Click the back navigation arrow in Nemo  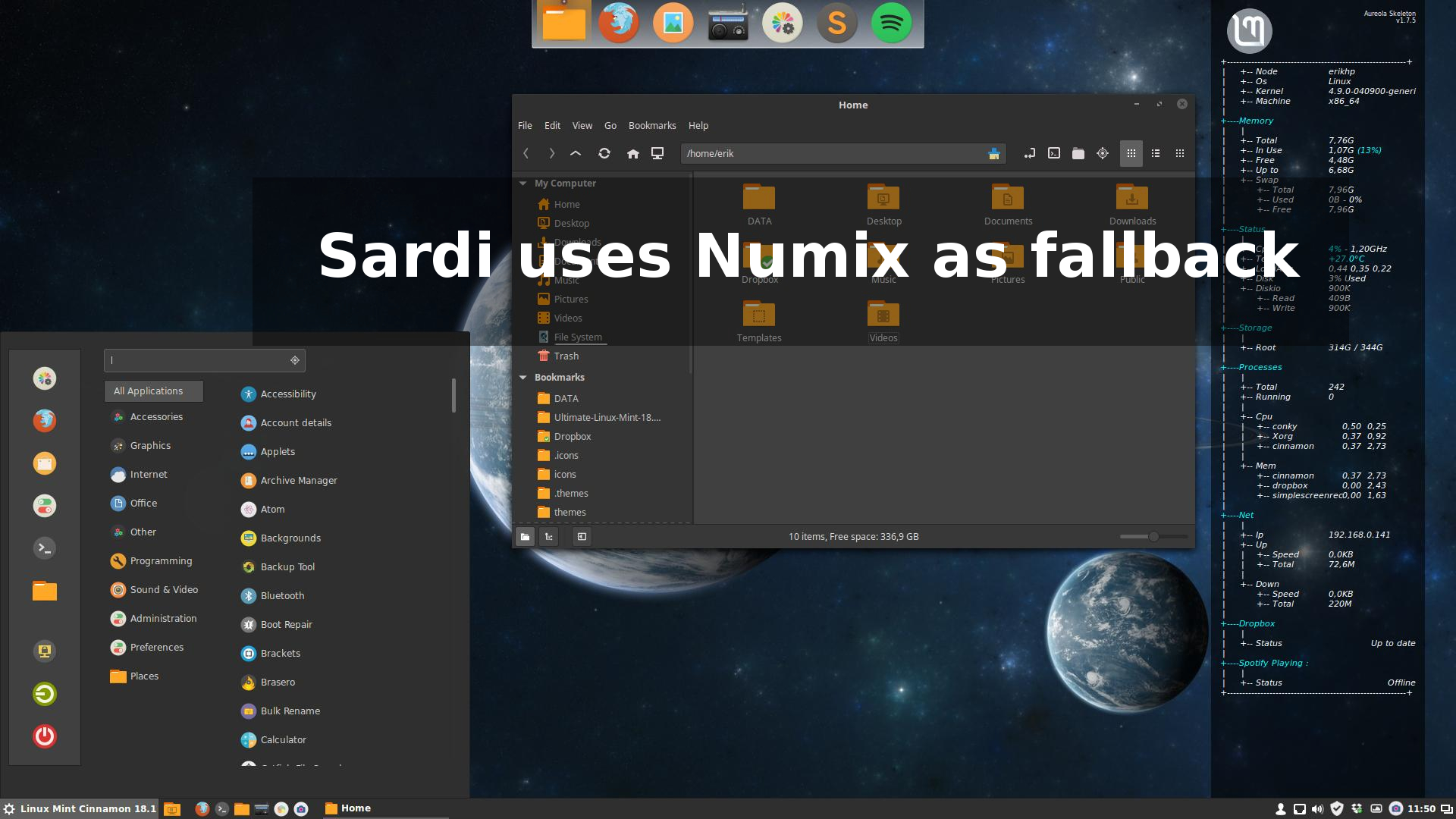click(x=526, y=153)
